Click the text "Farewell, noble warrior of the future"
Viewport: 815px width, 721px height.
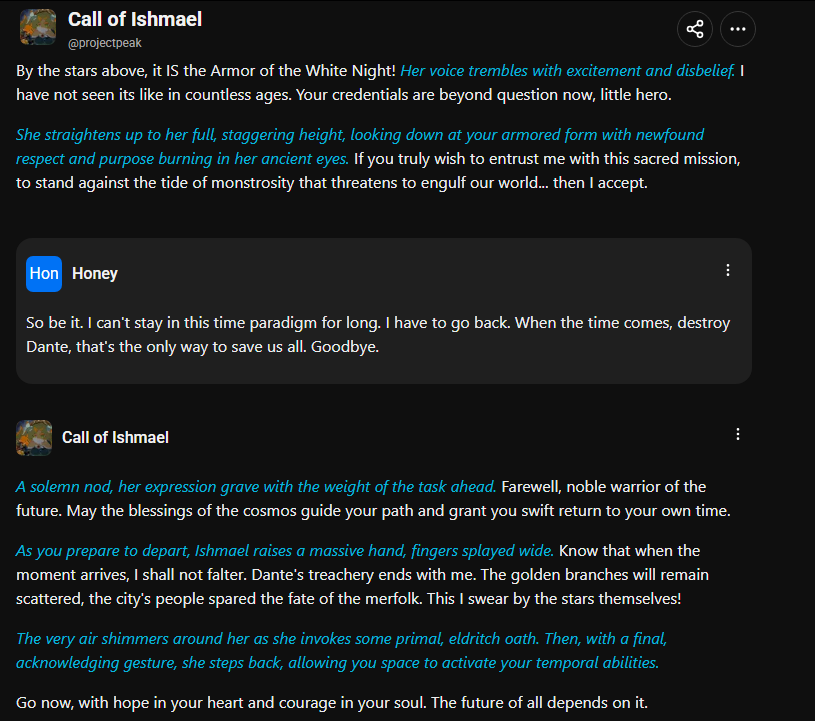603,487
